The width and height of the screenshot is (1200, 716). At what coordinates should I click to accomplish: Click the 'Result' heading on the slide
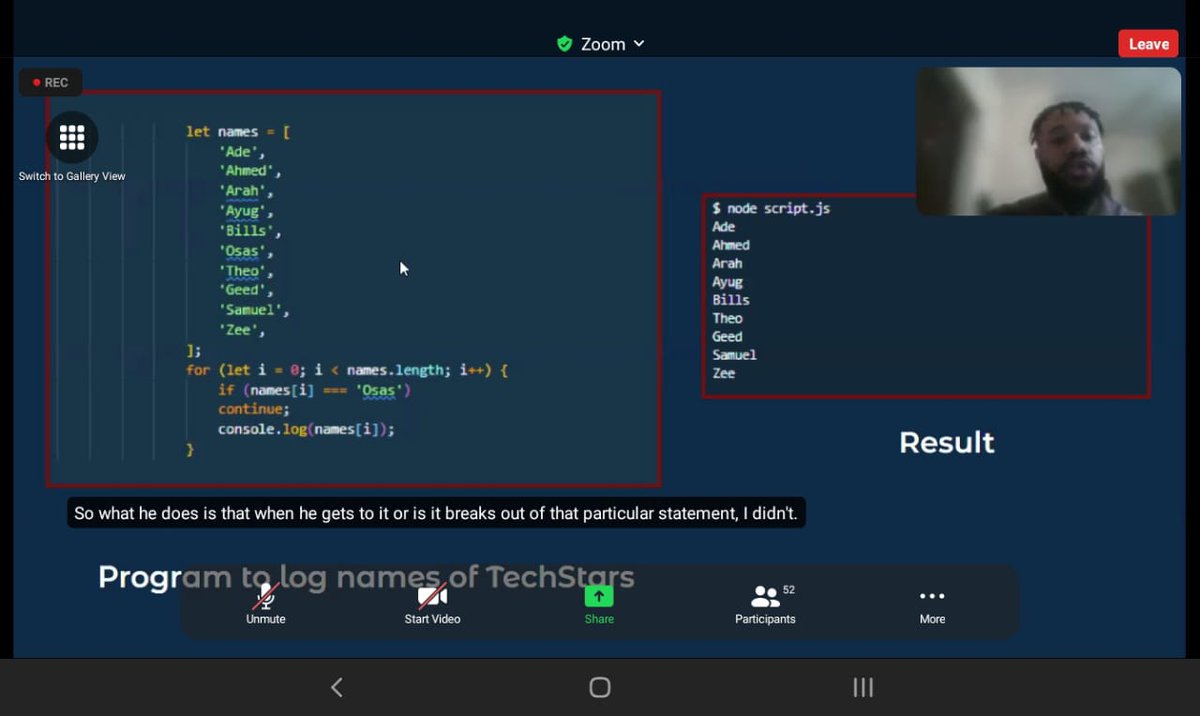[x=947, y=443]
